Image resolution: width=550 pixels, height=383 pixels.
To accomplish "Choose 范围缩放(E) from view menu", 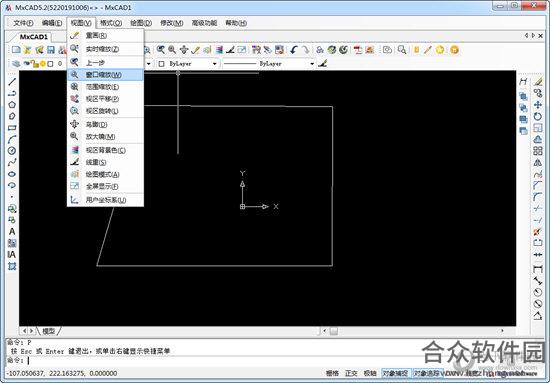I will click(x=105, y=87).
